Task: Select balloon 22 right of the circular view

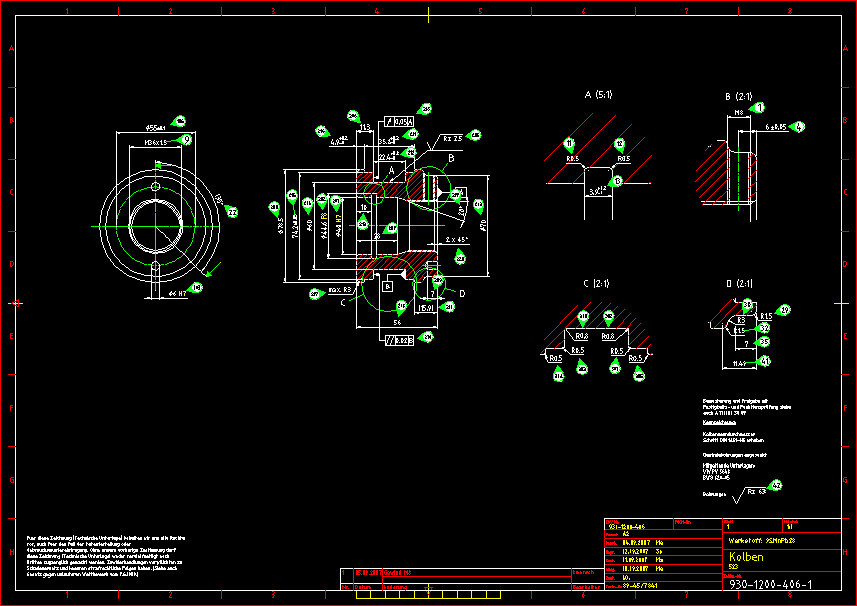Action: (232, 212)
